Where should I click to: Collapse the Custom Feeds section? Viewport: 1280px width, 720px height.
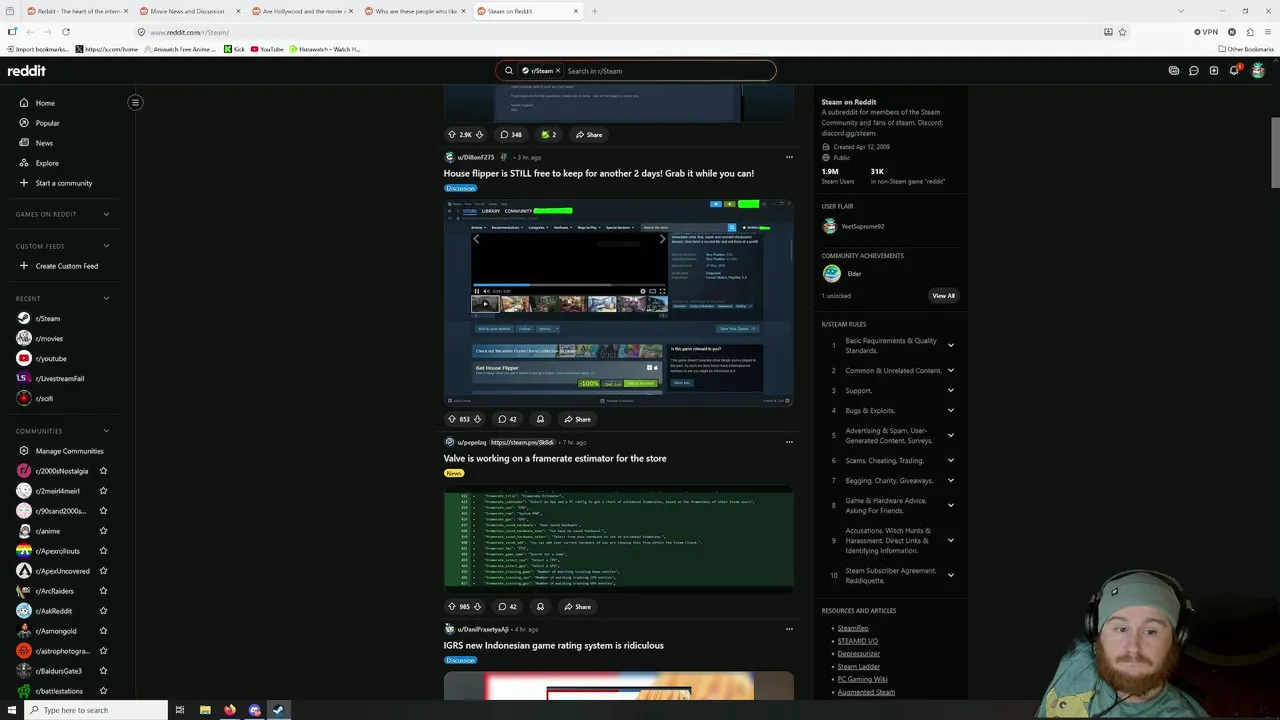point(106,246)
